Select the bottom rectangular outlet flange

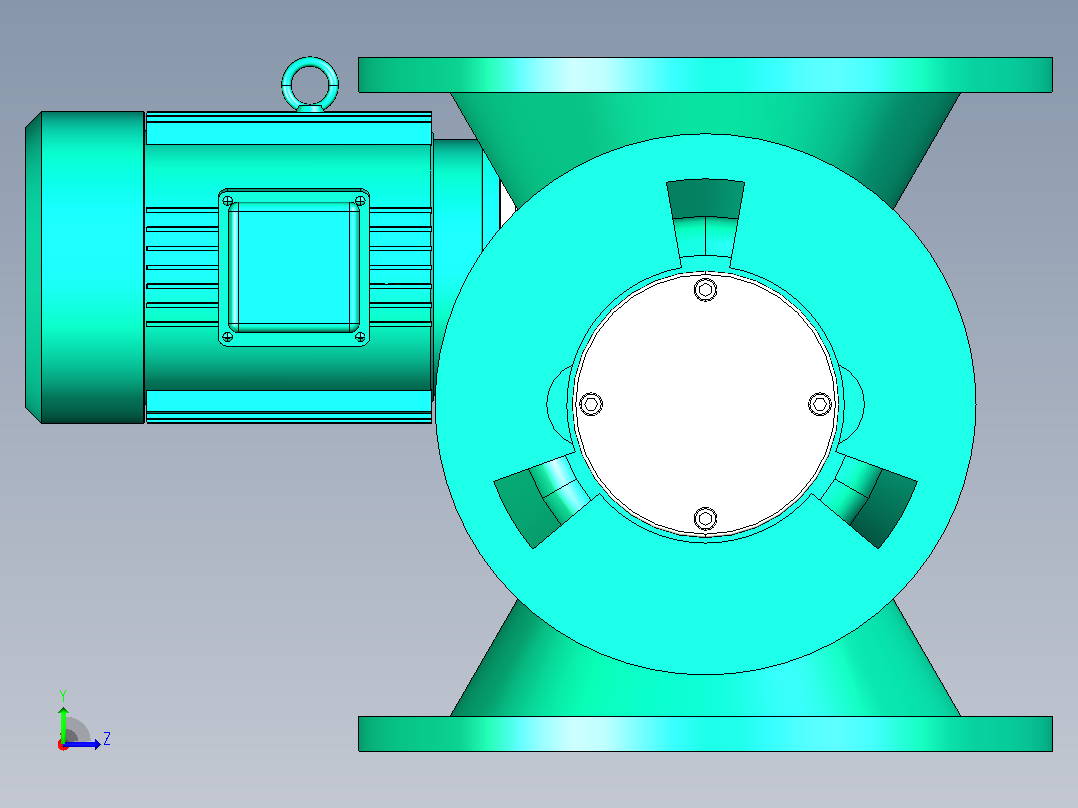coord(705,734)
